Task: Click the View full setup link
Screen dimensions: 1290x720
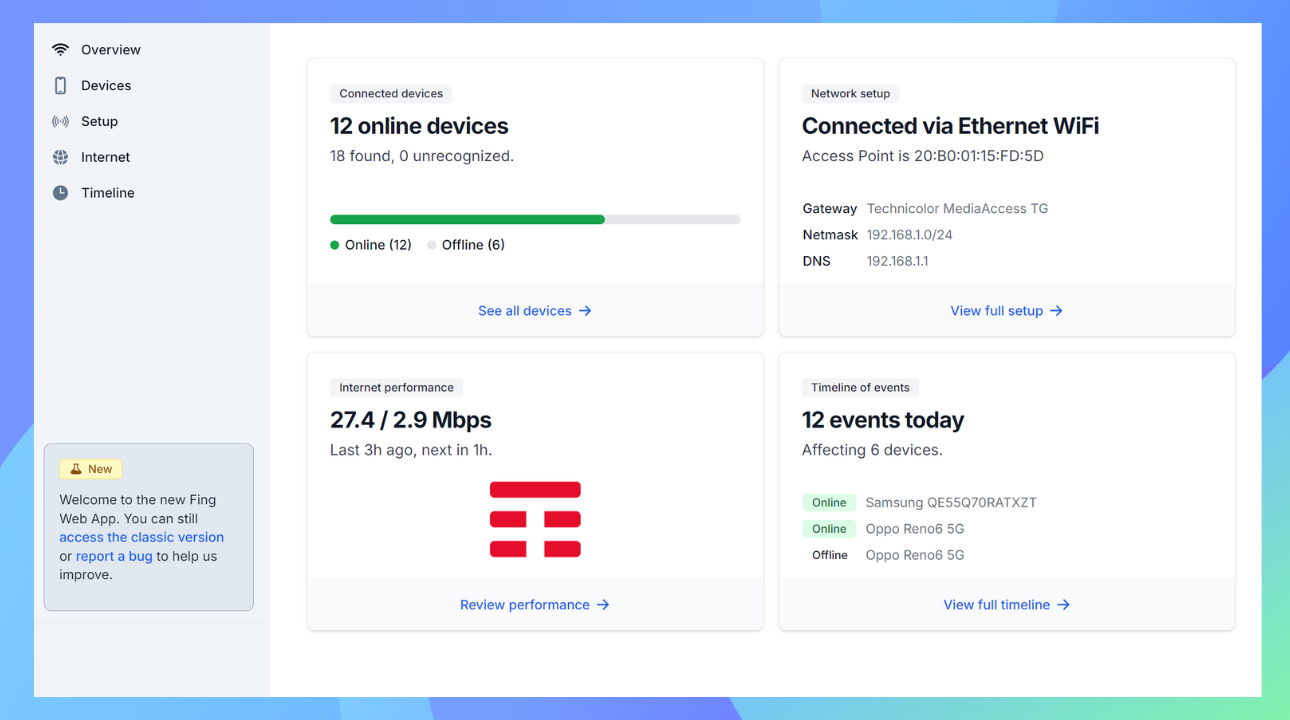Action: coord(1007,311)
